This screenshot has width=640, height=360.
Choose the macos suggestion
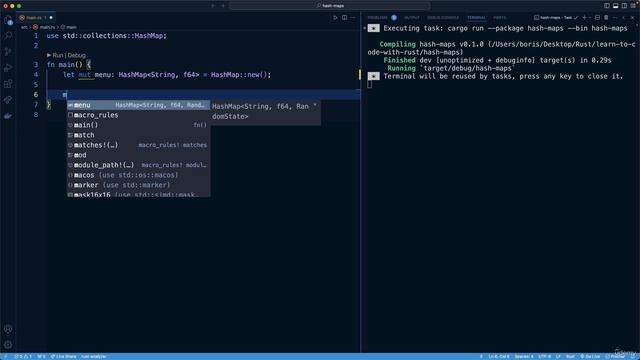(x=139, y=175)
